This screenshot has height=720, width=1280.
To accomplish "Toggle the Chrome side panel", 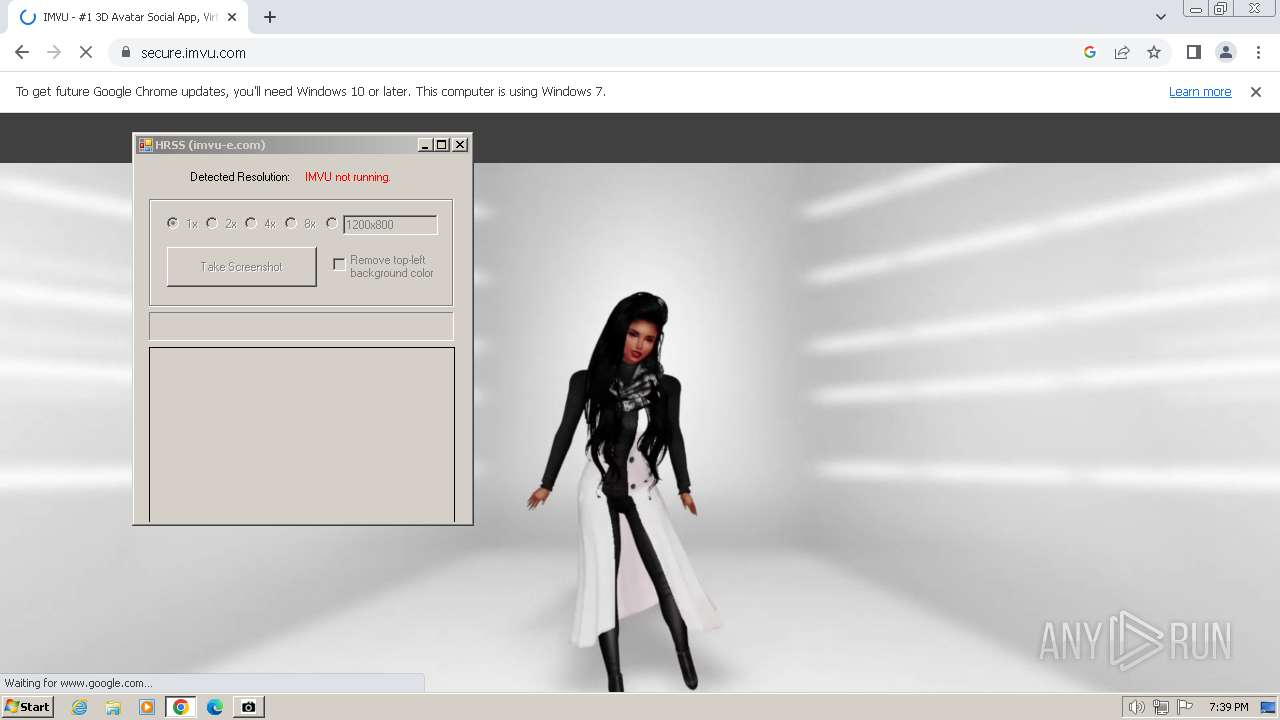I will point(1193,52).
